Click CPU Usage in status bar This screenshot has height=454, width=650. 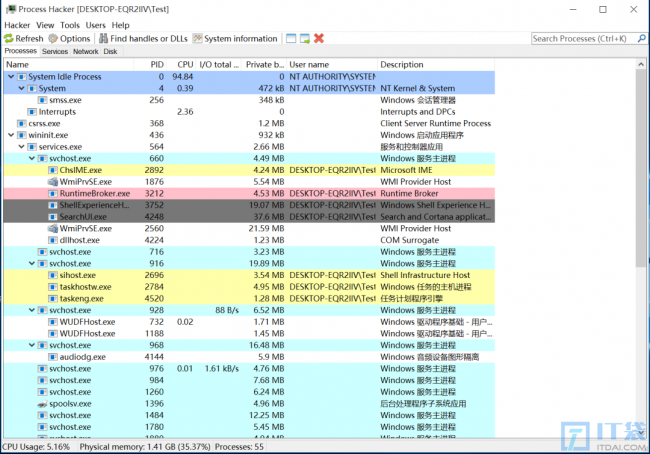(x=36, y=447)
